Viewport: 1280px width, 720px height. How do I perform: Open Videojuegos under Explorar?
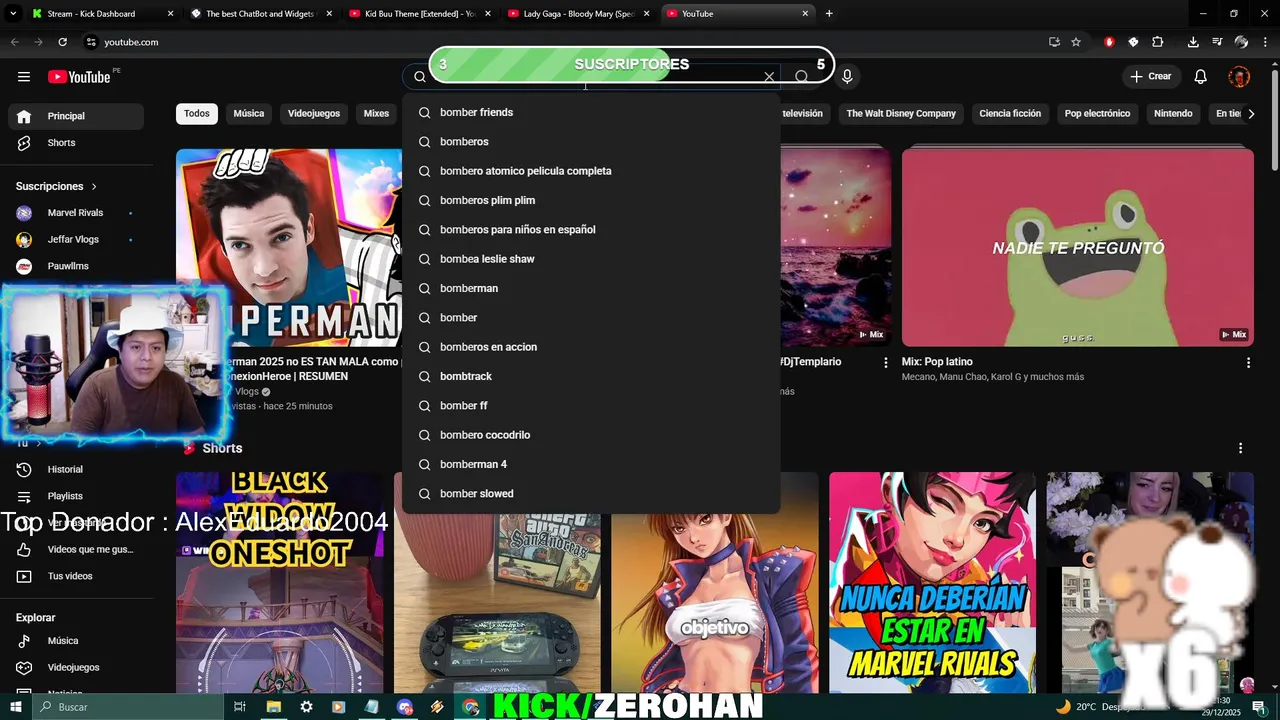(76, 667)
